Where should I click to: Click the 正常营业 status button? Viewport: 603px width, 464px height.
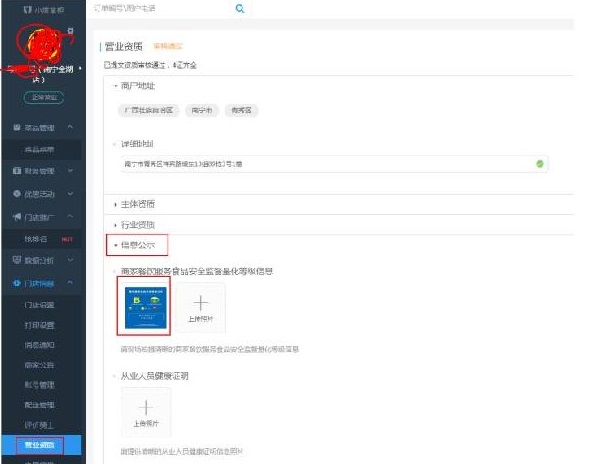pyautogui.click(x=45, y=97)
